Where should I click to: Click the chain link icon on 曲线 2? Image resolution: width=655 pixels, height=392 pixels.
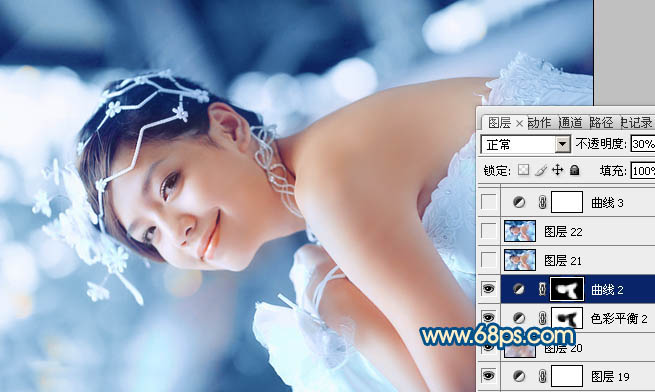tap(542, 289)
